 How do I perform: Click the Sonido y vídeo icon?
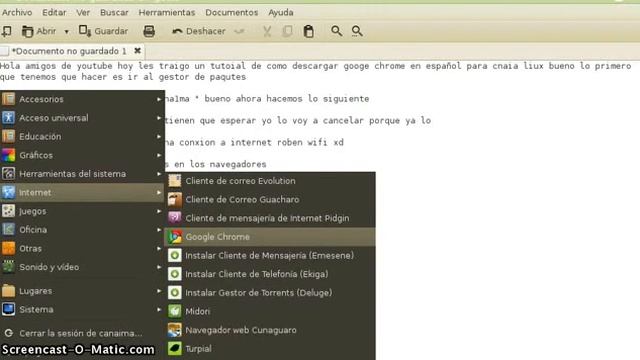(8, 267)
